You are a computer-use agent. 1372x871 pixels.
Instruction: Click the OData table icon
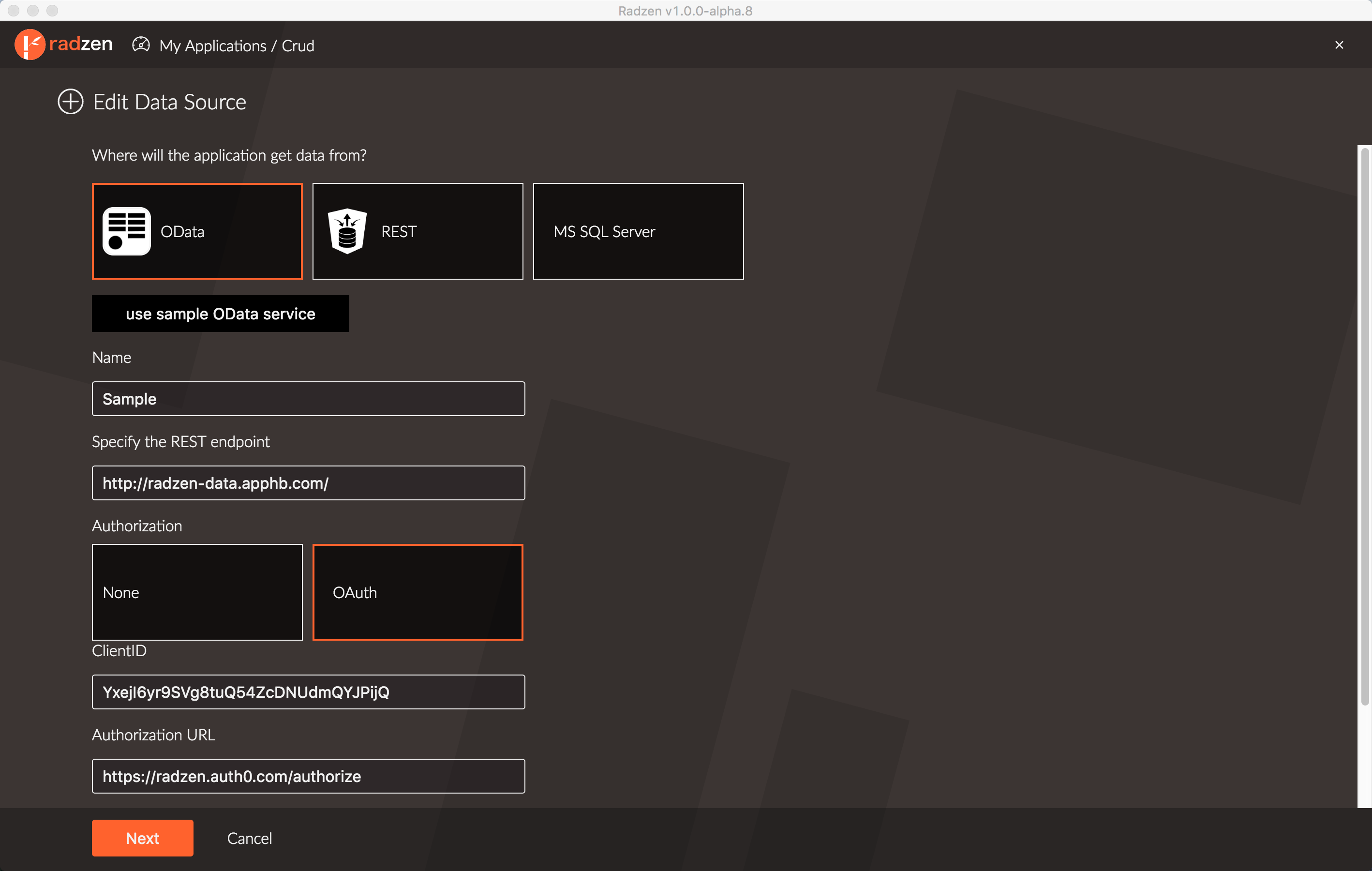[x=126, y=231]
